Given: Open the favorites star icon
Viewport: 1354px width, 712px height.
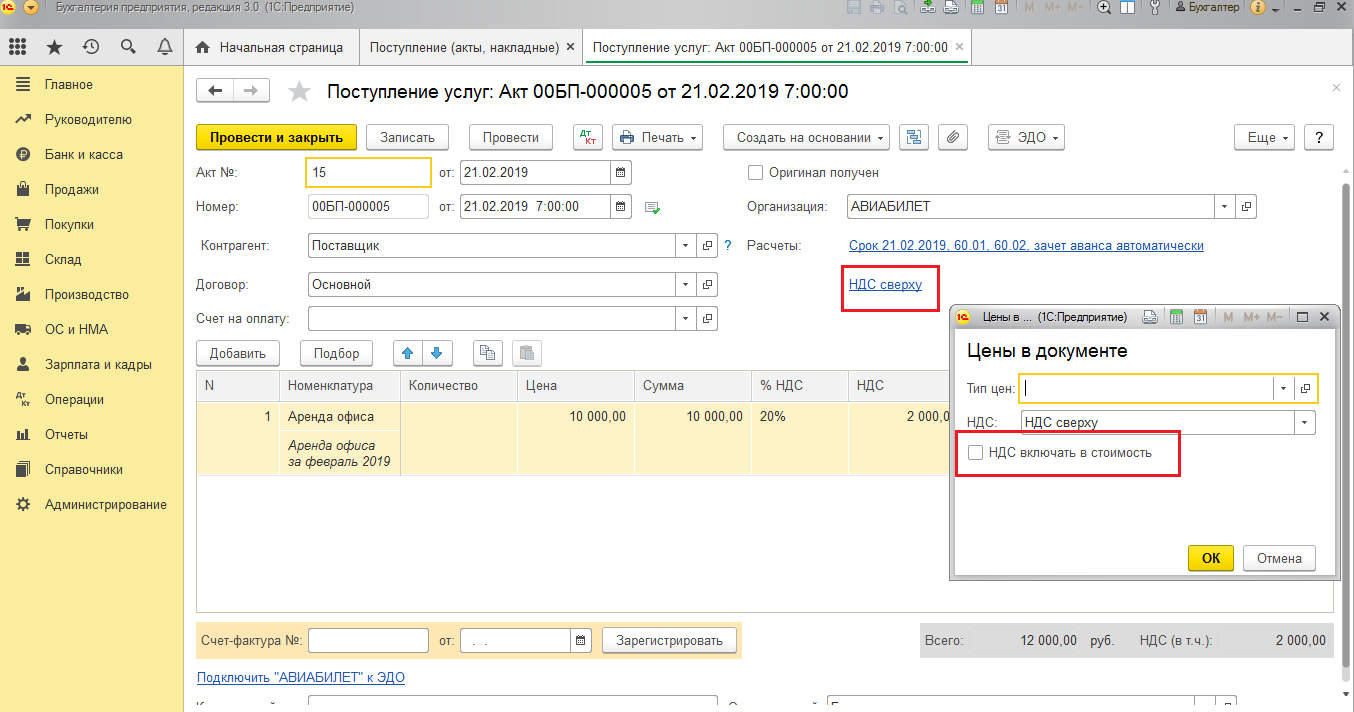Looking at the screenshot, I should (x=55, y=46).
